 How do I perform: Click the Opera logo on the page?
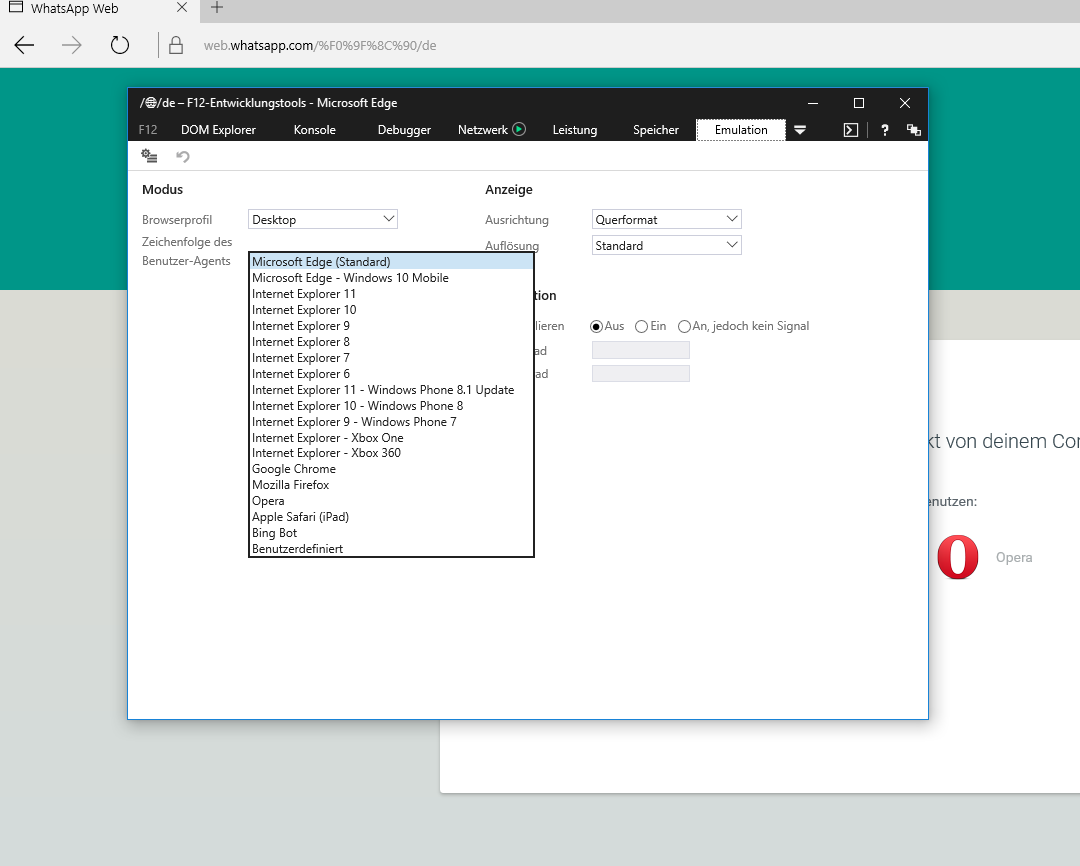pos(957,557)
